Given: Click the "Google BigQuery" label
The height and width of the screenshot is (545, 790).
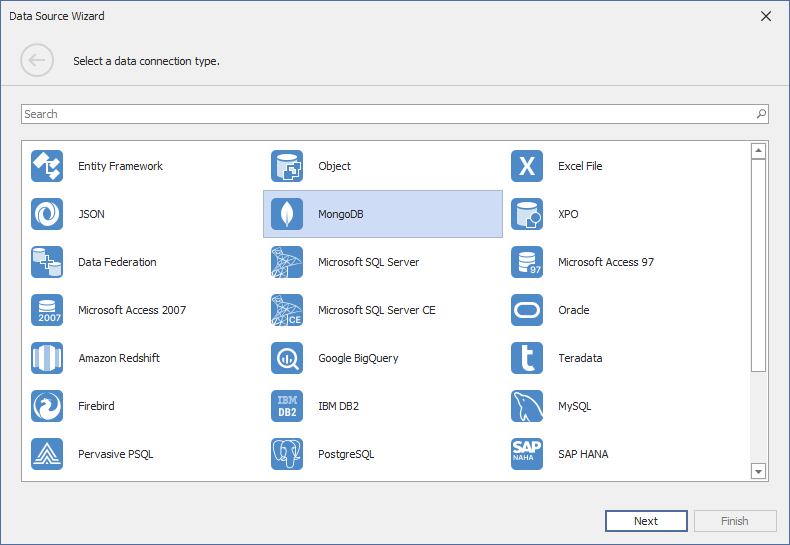Looking at the screenshot, I should tap(358, 358).
